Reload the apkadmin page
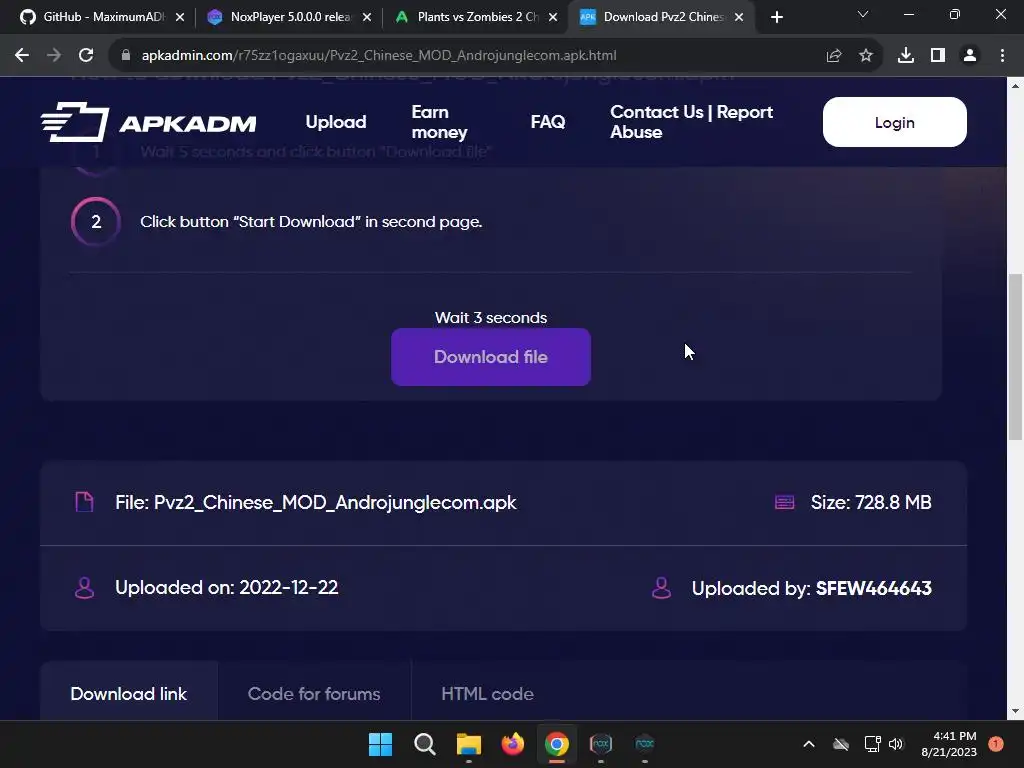This screenshot has width=1024, height=768. coord(86,56)
